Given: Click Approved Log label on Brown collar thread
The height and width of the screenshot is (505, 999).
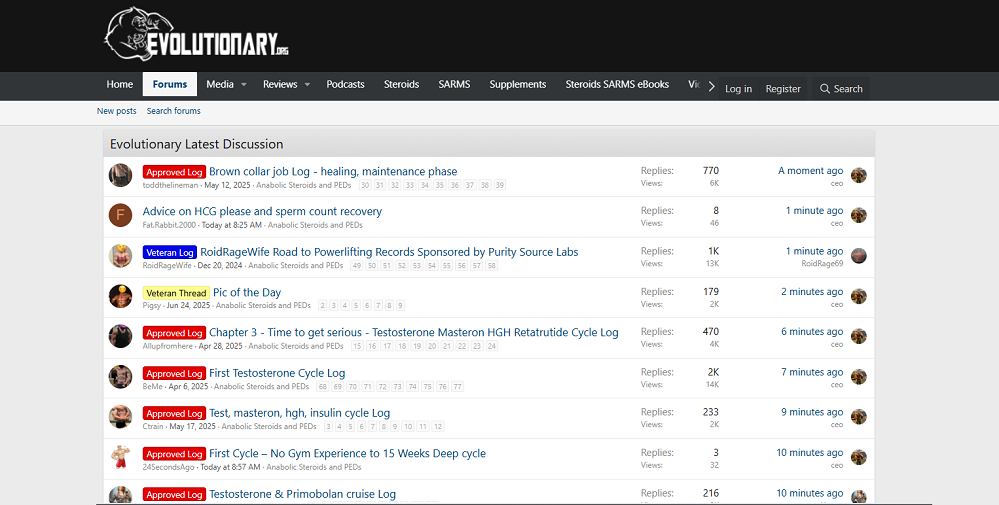Looking at the screenshot, I should click(x=174, y=172).
